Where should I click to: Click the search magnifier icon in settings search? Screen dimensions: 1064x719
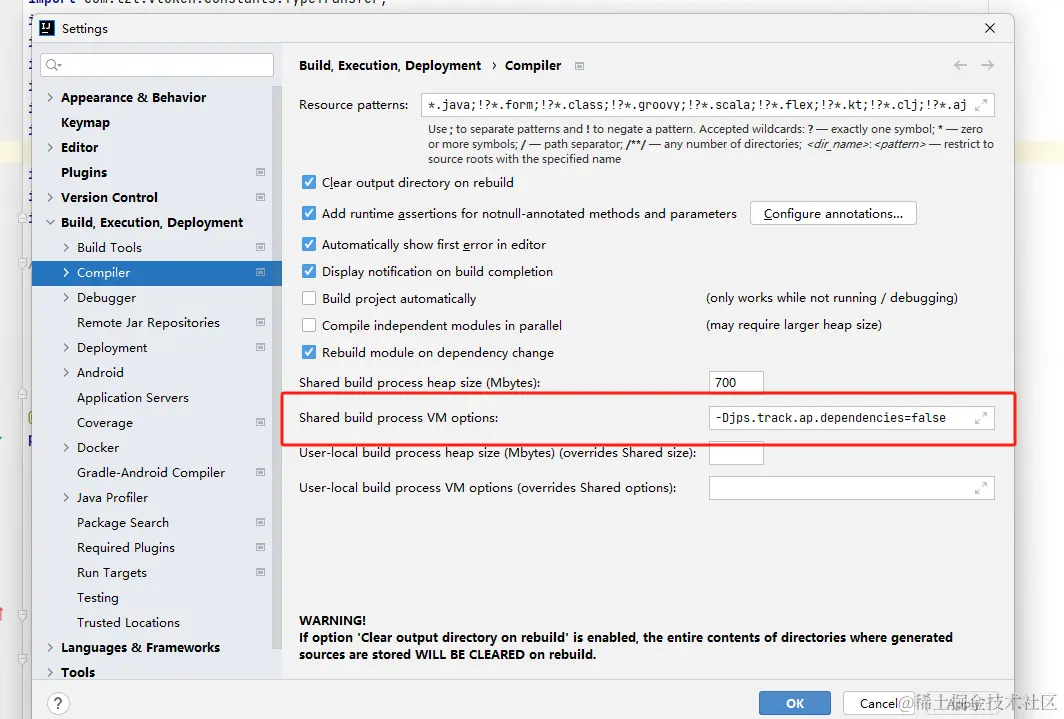(x=53, y=65)
